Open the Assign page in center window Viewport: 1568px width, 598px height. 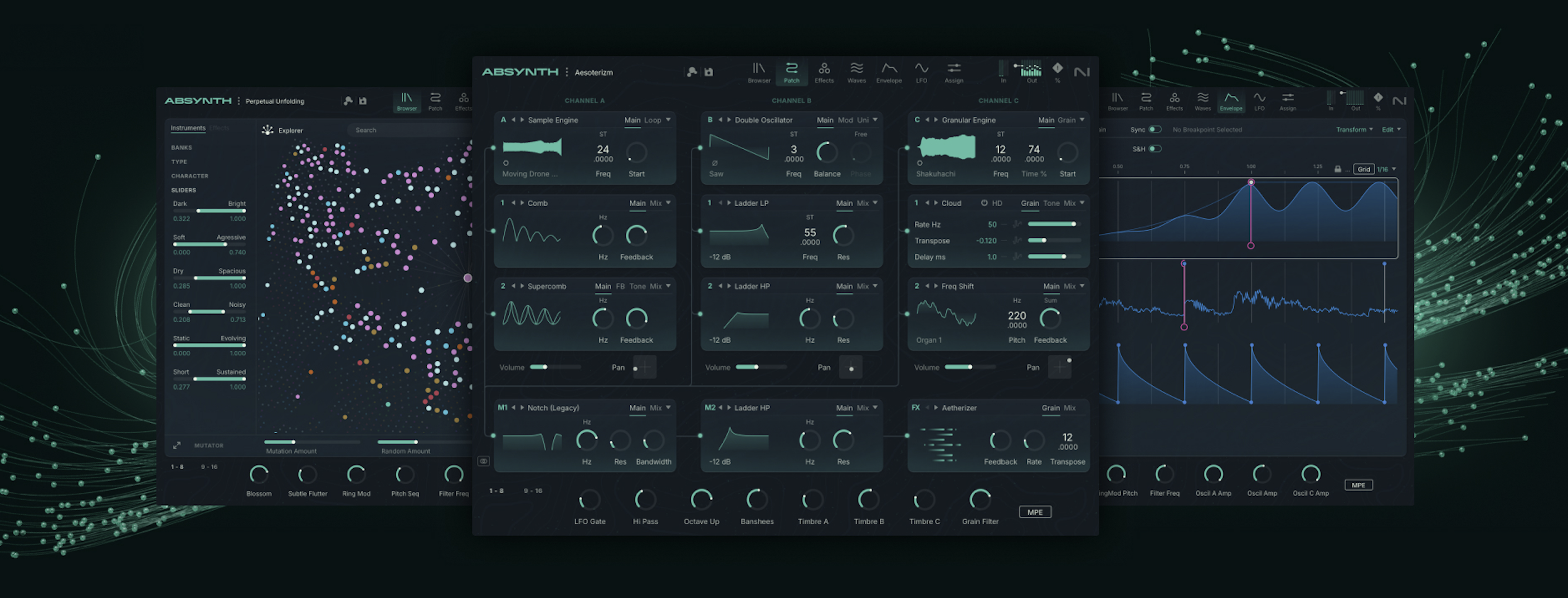pyautogui.click(x=953, y=72)
